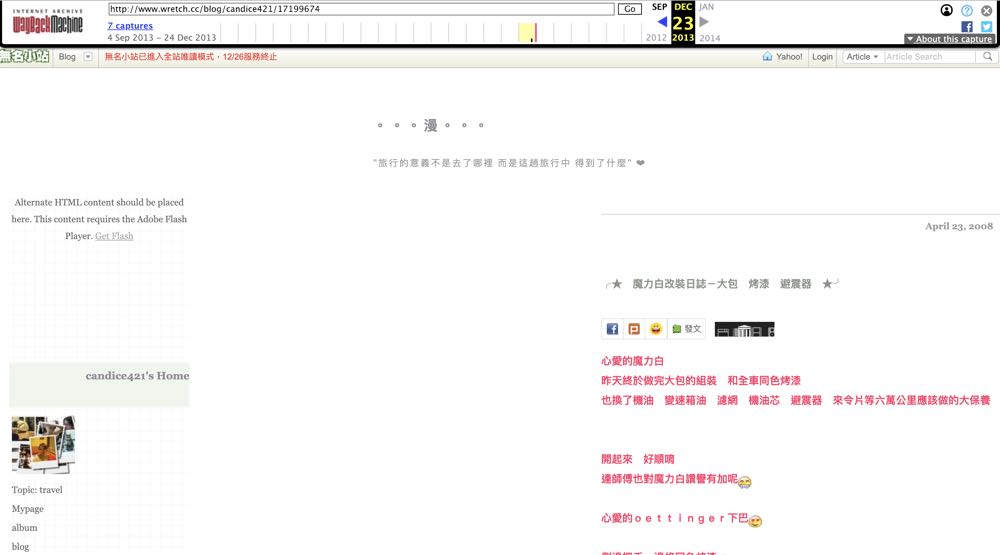Open the Wayback Machine help icon
The width and height of the screenshot is (1000, 555).
click(x=967, y=10)
